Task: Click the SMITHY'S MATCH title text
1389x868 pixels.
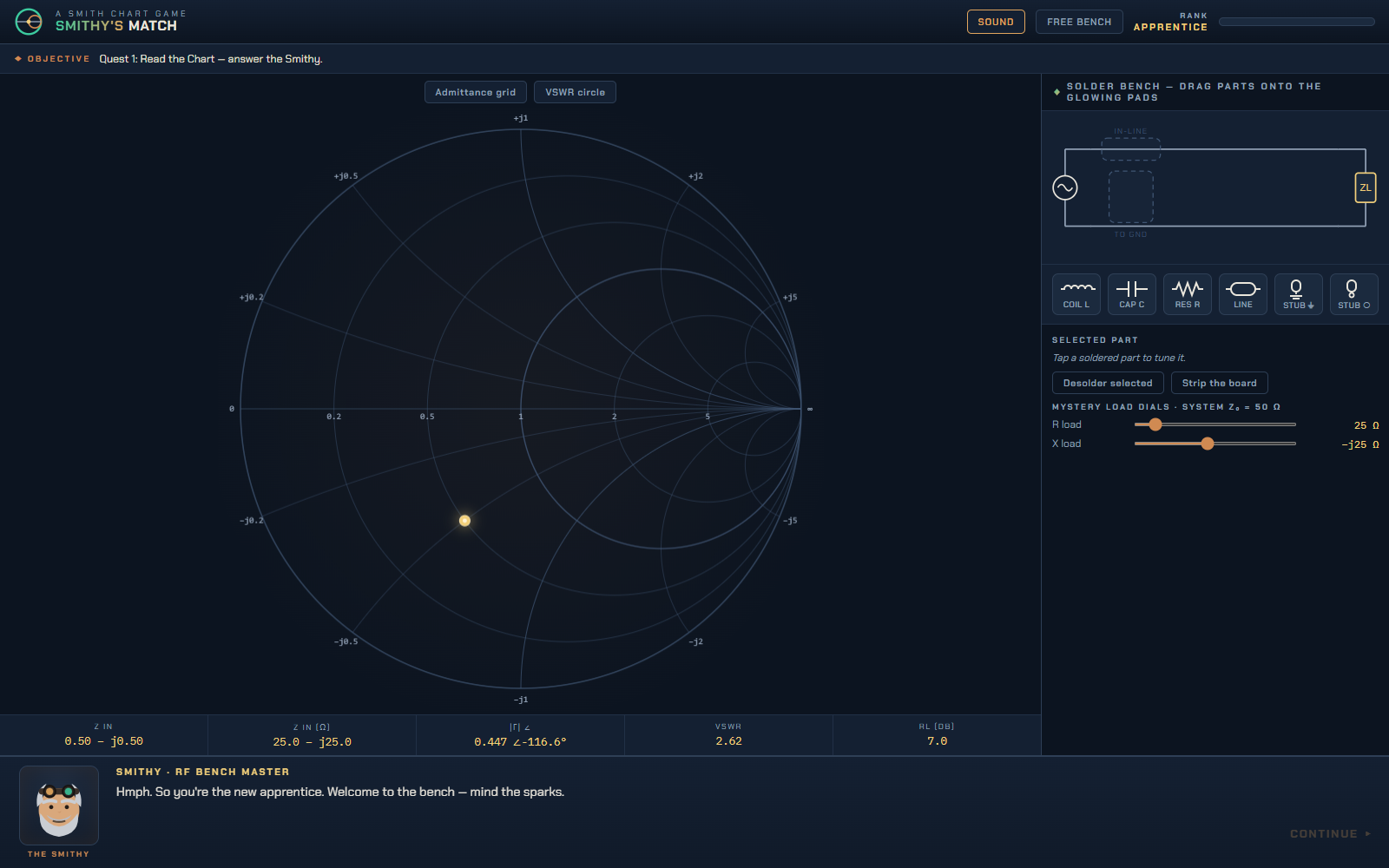Action: click(116, 26)
